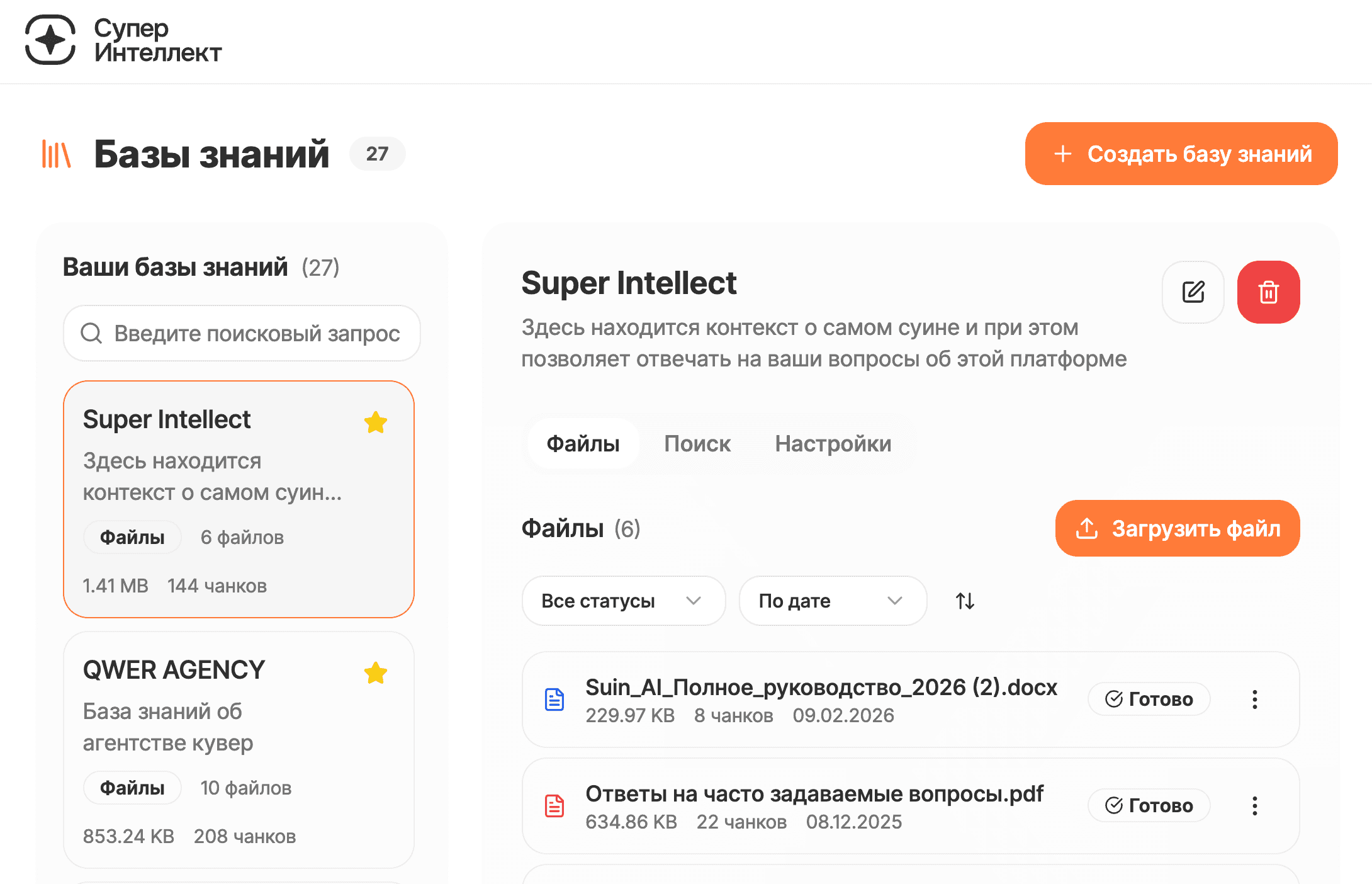Click the 634.86 KB file size

(x=631, y=822)
